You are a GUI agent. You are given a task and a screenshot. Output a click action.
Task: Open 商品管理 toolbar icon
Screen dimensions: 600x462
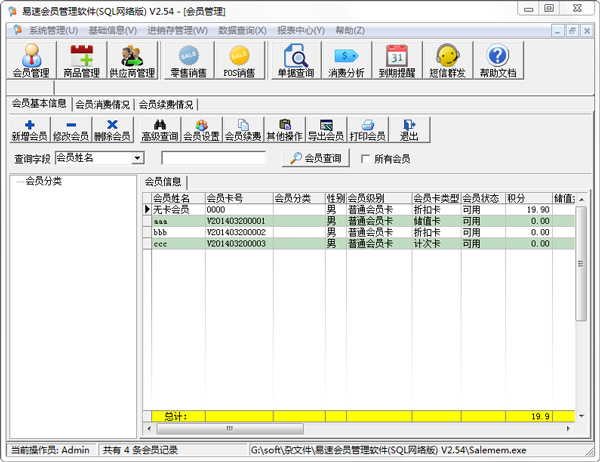click(82, 60)
